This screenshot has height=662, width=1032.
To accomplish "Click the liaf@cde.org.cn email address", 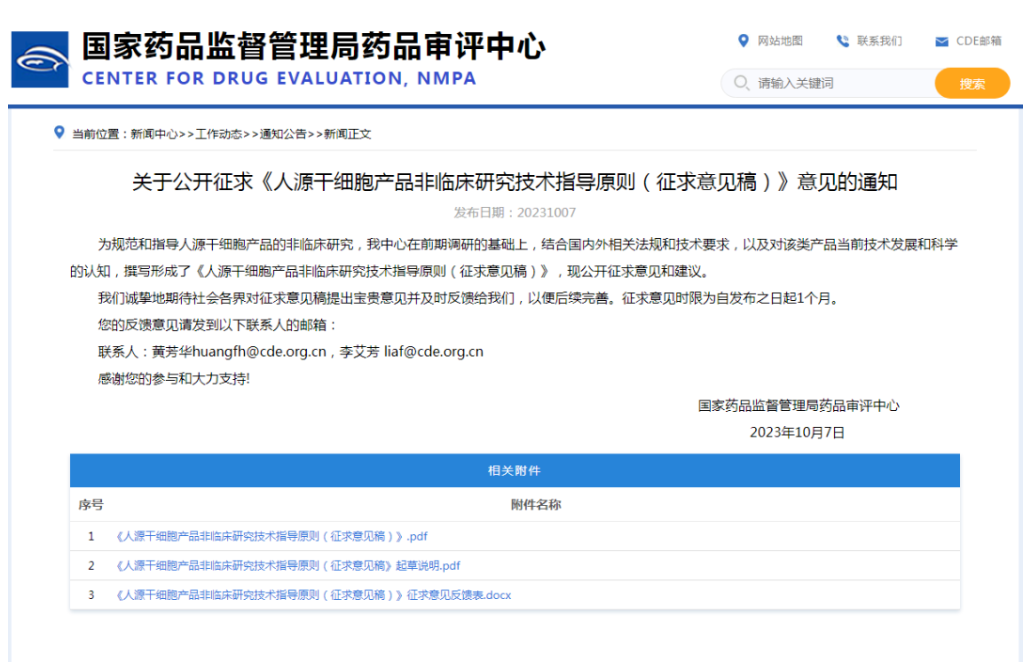I will [432, 352].
